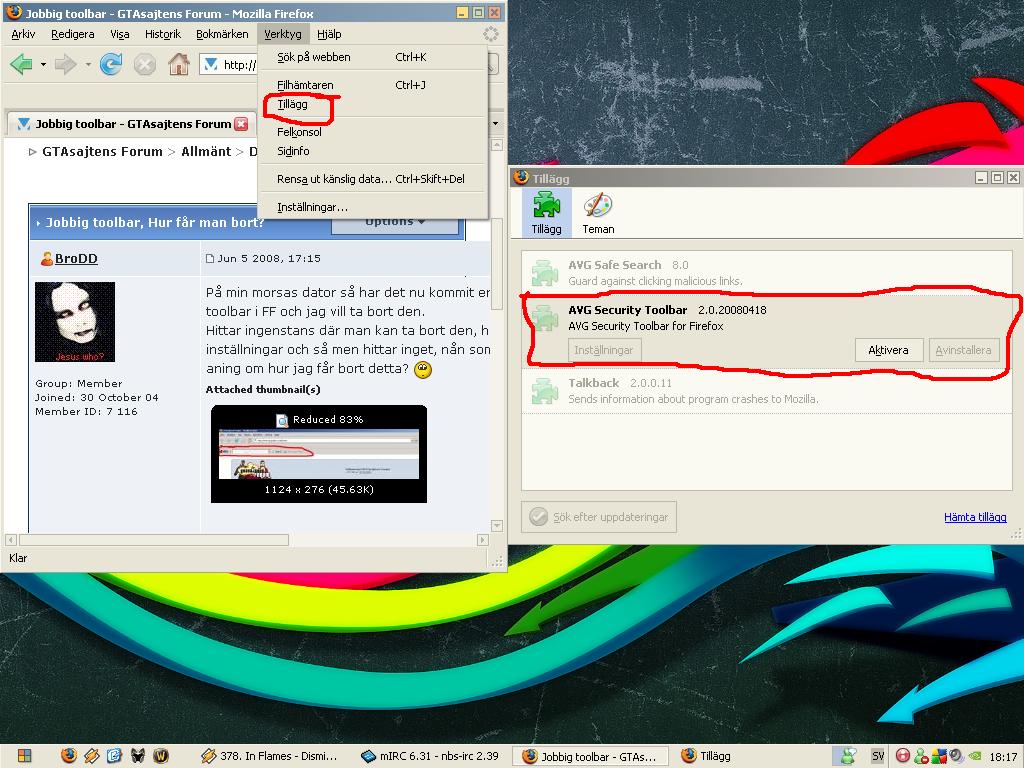Viewport: 1024px width, 768px height.
Task: Click the post icon beside Jun 5 2008
Action: [210, 259]
